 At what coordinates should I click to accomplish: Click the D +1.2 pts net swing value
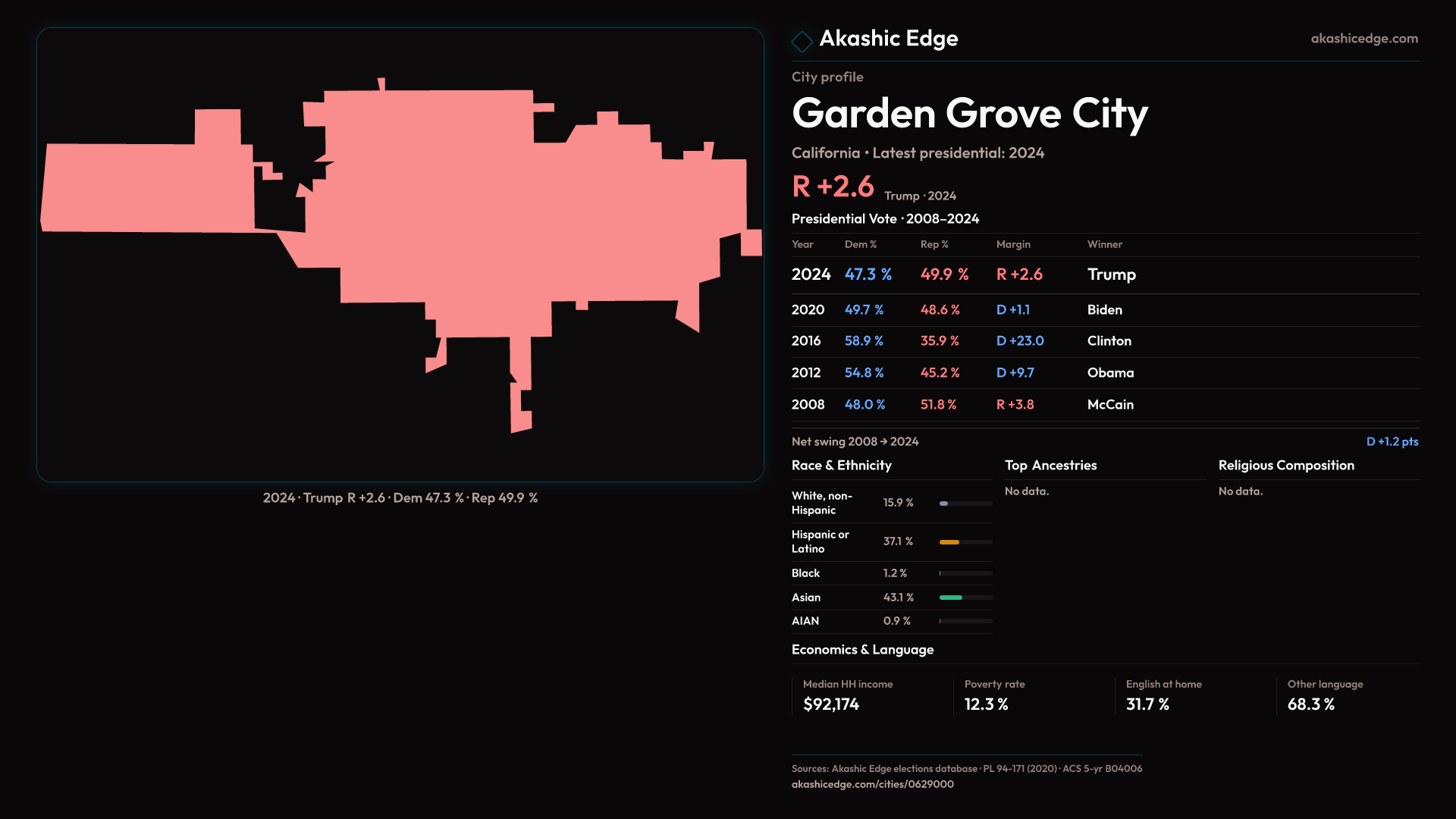pyautogui.click(x=1392, y=442)
